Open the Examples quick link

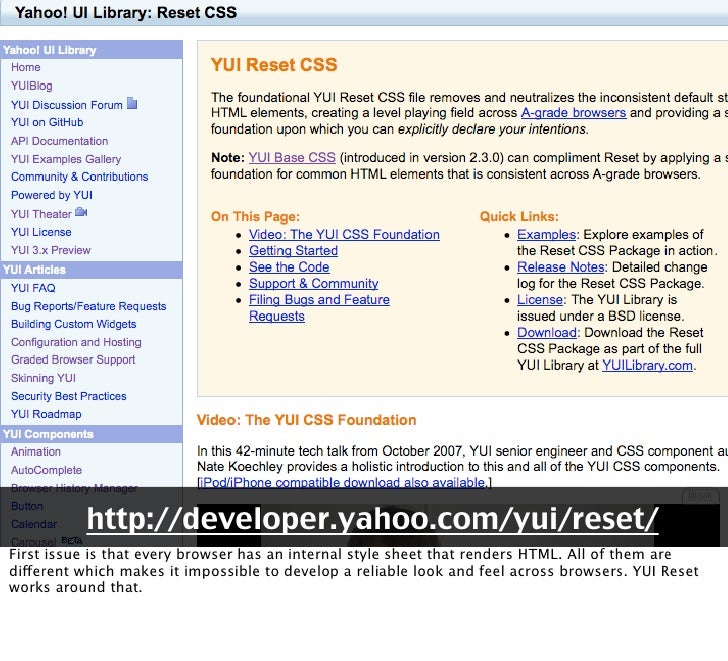(546, 234)
